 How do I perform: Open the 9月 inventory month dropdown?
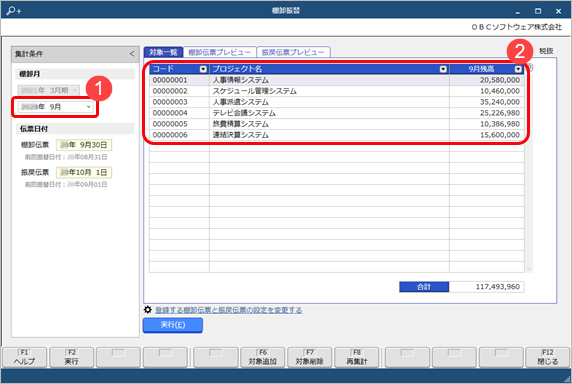coord(56,107)
